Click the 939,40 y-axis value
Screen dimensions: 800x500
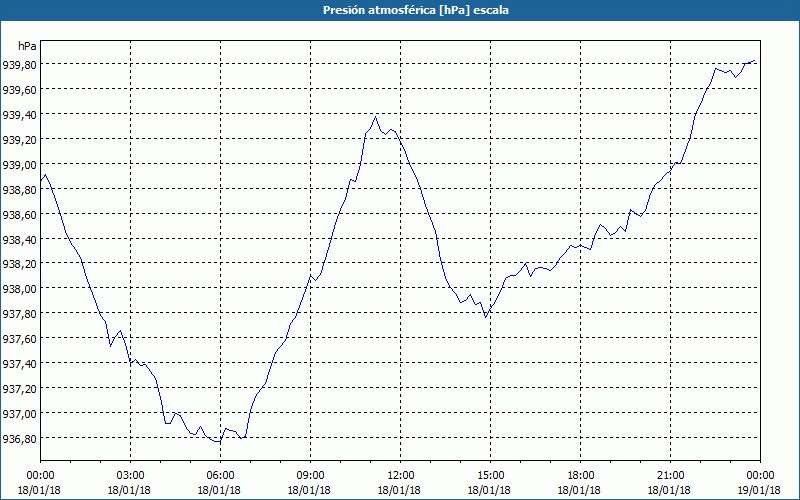click(x=19, y=115)
